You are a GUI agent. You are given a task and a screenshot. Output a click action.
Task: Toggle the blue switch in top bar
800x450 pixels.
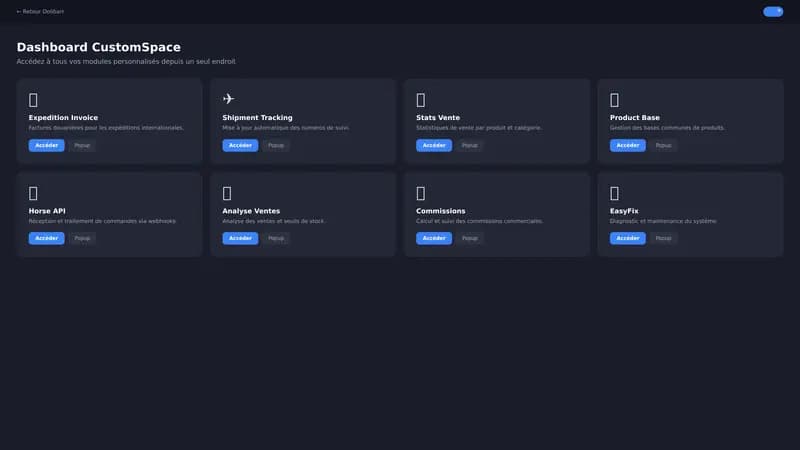773,12
